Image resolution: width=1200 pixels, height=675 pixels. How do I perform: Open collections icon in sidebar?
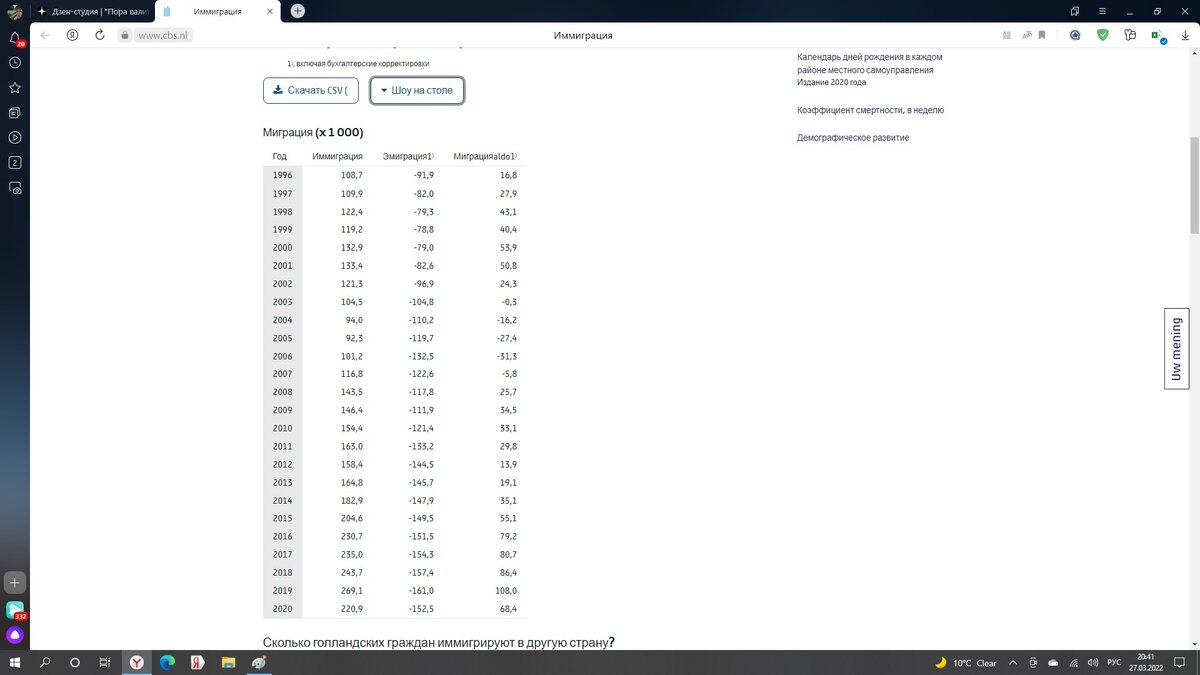tap(15, 112)
